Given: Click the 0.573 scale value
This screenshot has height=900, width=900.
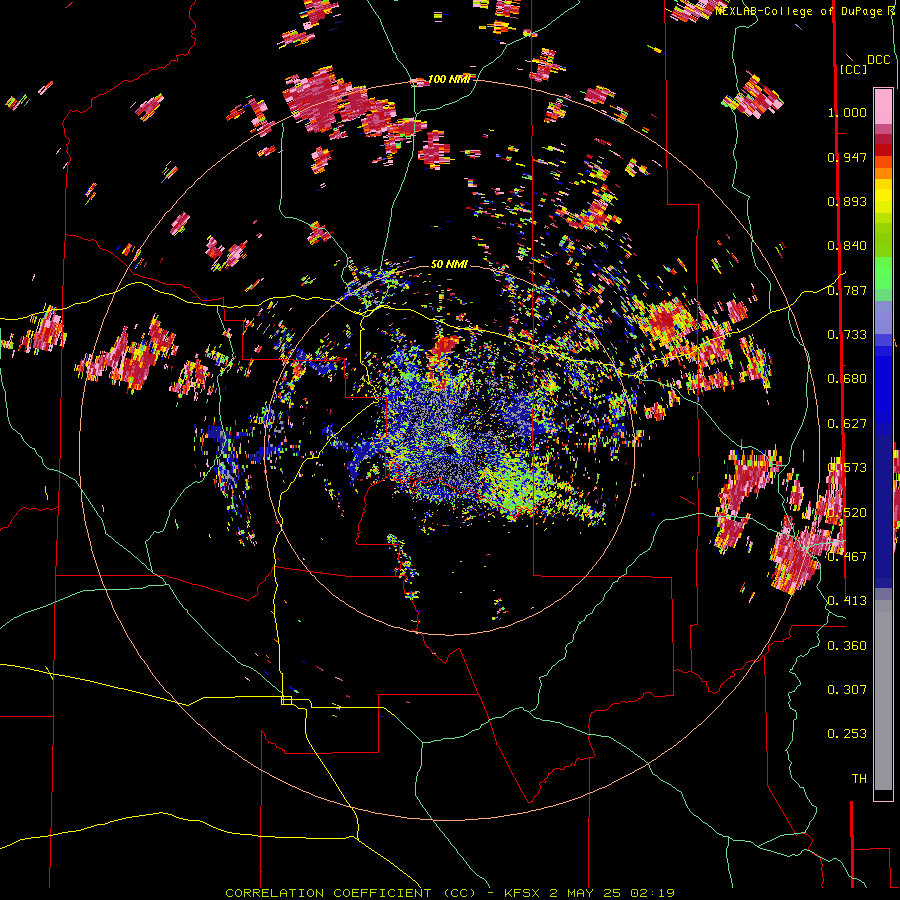Looking at the screenshot, I should (x=847, y=468).
